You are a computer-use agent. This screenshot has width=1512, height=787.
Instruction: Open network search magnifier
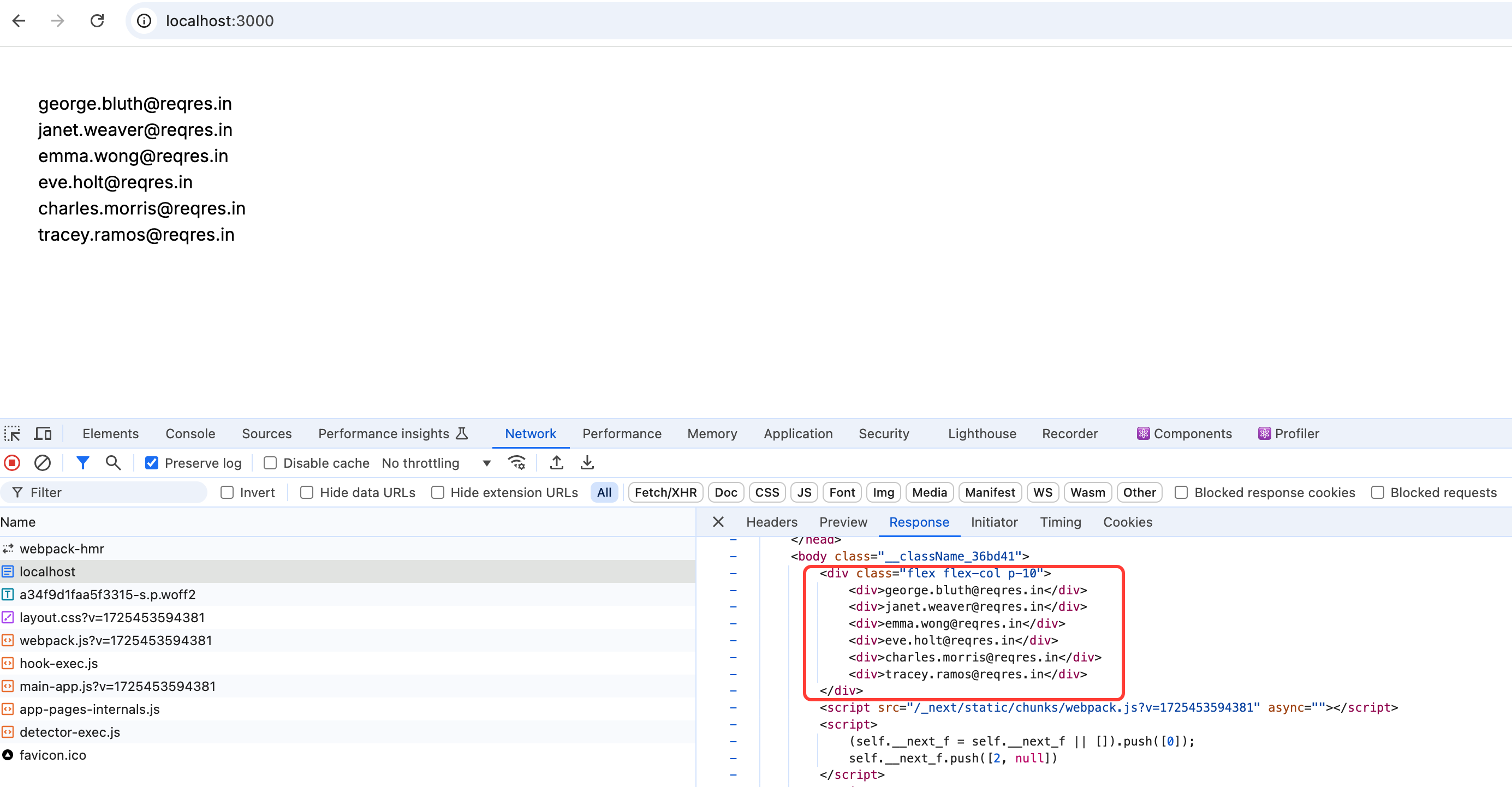(114, 463)
